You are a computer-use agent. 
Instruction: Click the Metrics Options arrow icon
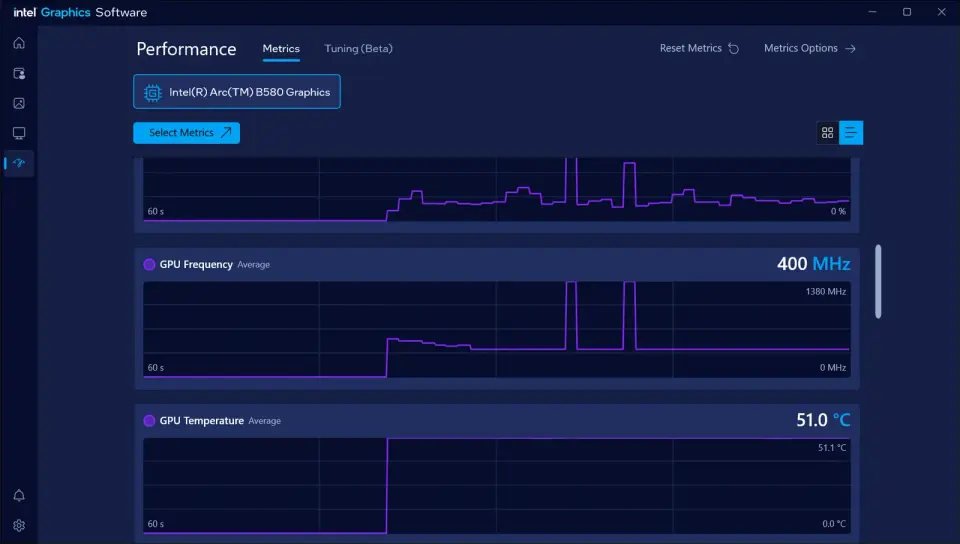click(x=850, y=48)
